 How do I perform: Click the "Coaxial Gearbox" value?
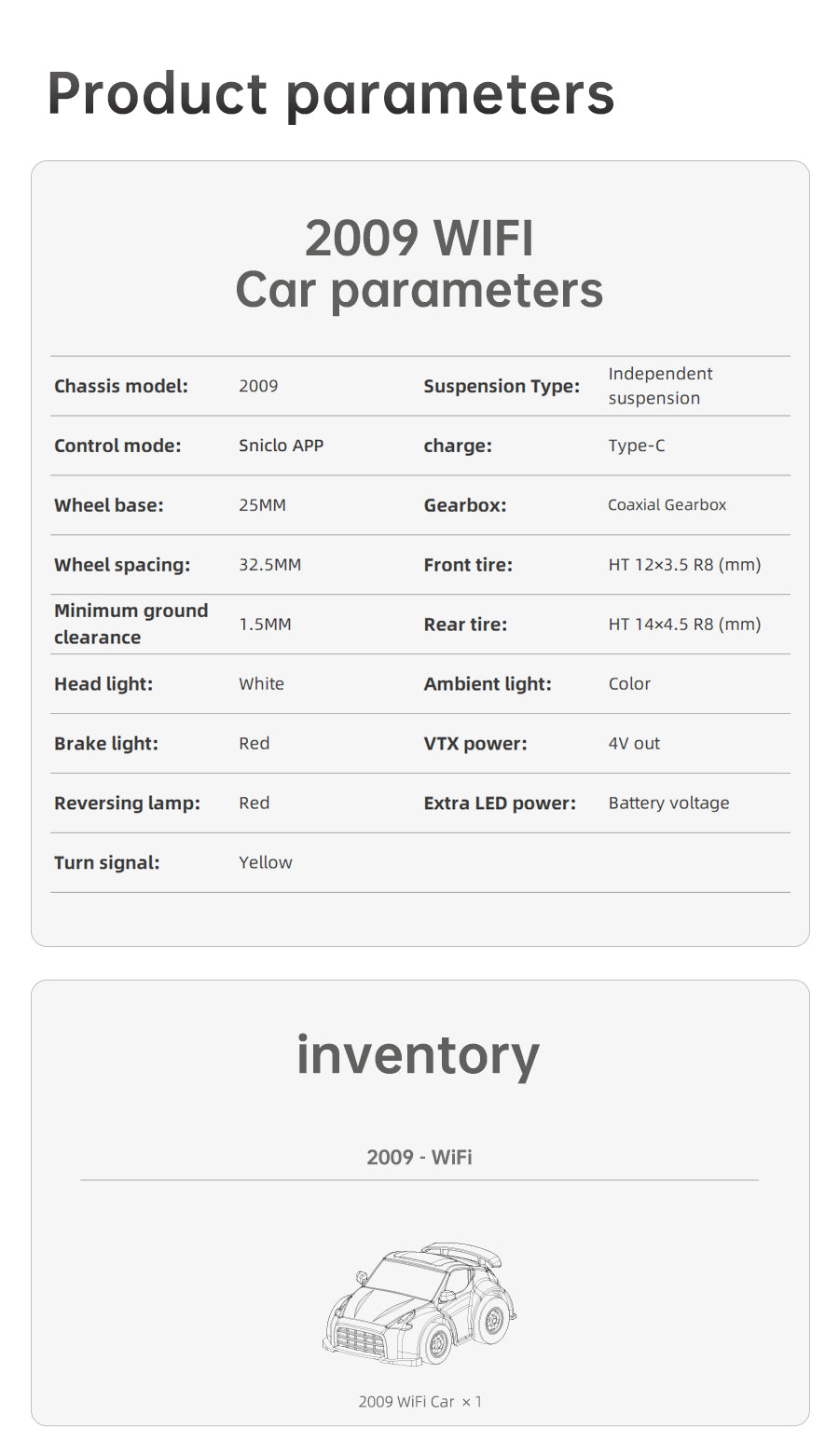tap(667, 505)
